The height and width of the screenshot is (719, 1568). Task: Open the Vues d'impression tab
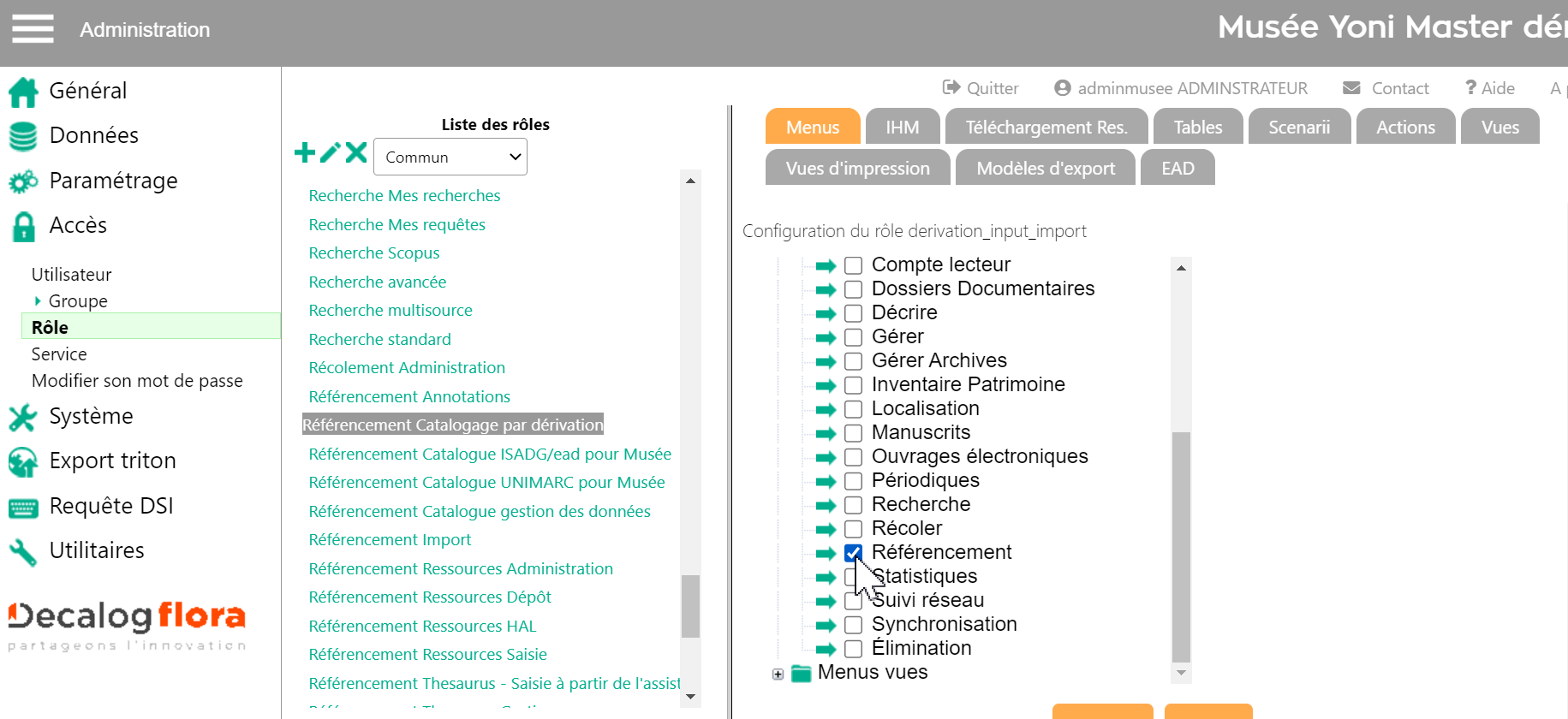[x=857, y=169]
